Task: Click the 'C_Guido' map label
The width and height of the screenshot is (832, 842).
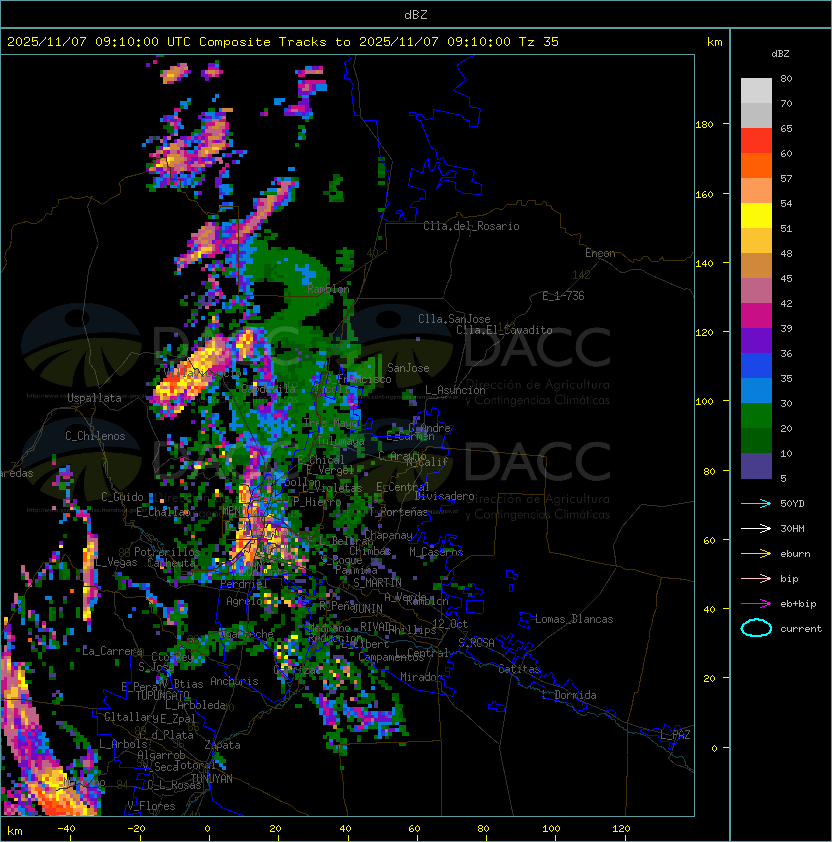Action: point(122,497)
